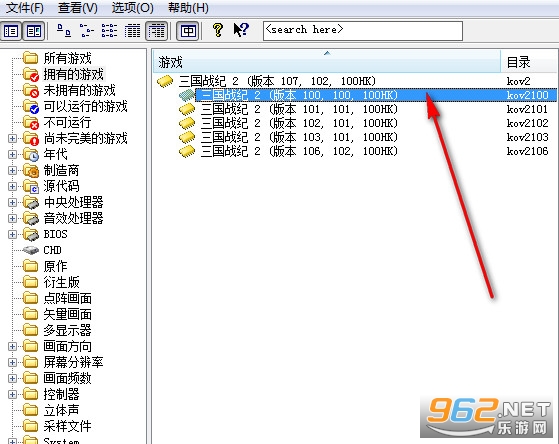Open the 文件(F) menu
Screen dimensions: 559x444
[x=24, y=7]
